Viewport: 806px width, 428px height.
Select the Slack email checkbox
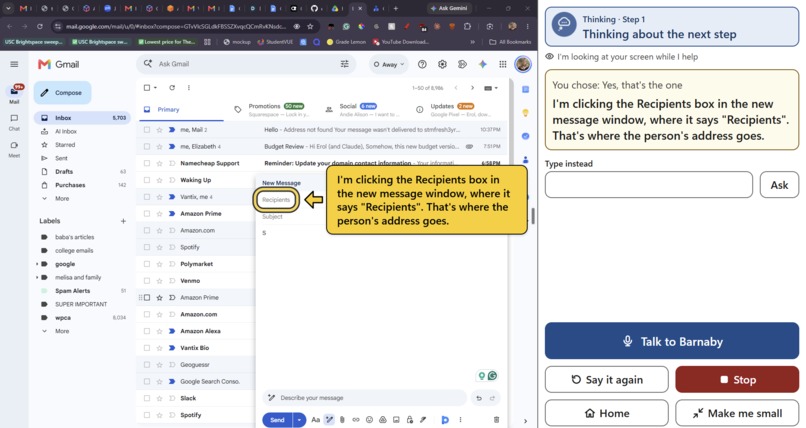click(x=147, y=398)
